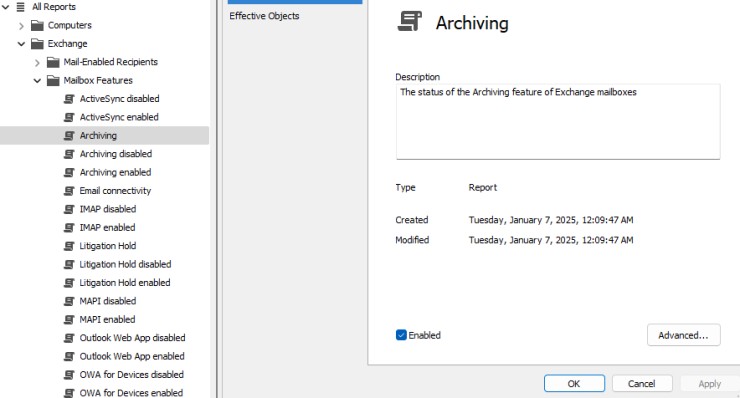Click the Exchange folder icon
740x398 pixels.
point(37,44)
